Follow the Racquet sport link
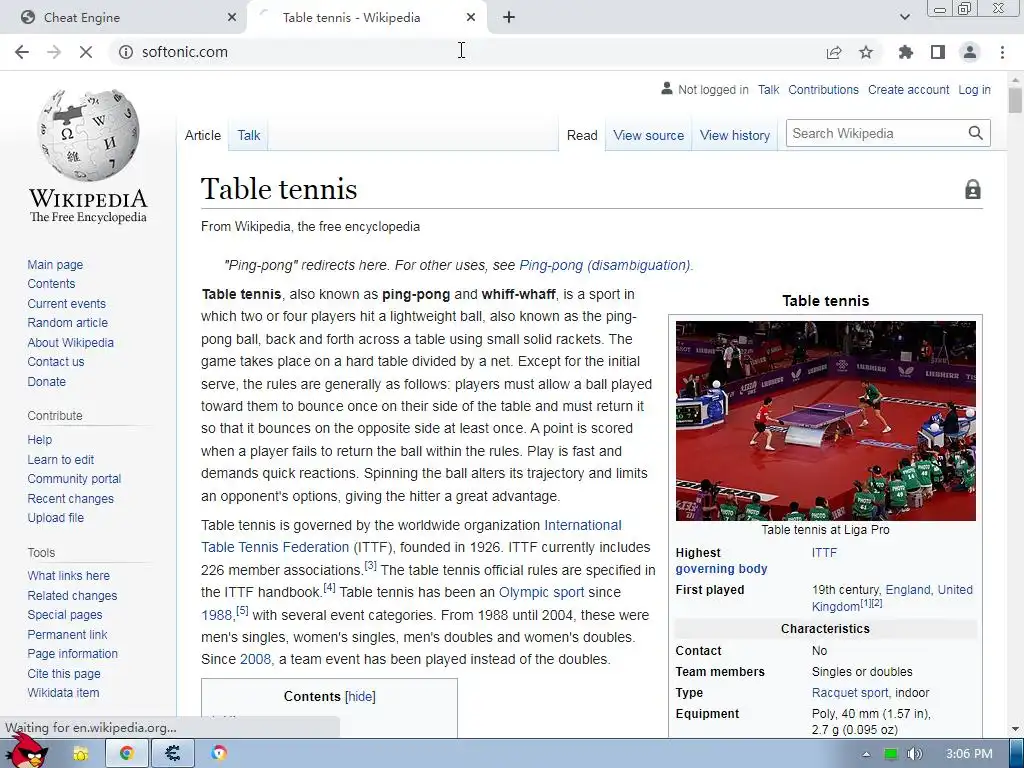Viewport: 1024px width, 768px height. 850,692
